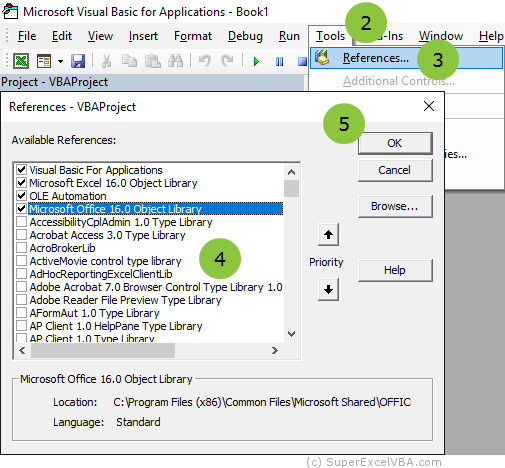Click OK in the References dialog
This screenshot has height=468, width=505.
pyautogui.click(x=395, y=143)
